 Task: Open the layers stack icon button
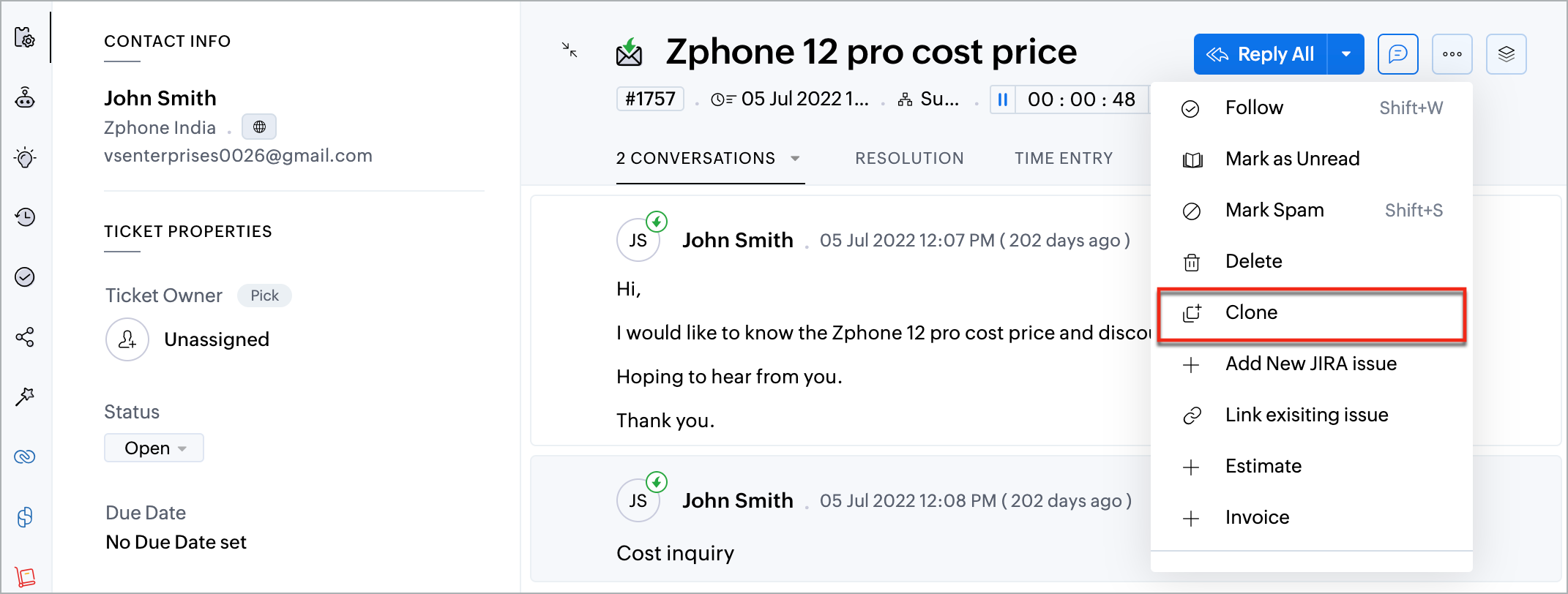coord(1506,54)
